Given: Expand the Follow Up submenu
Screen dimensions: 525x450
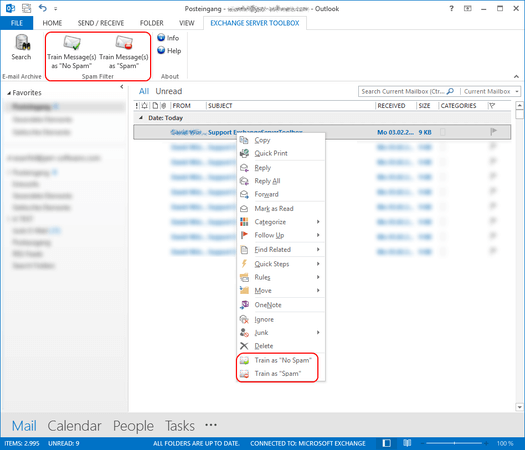Looking at the screenshot, I should 281,235.
